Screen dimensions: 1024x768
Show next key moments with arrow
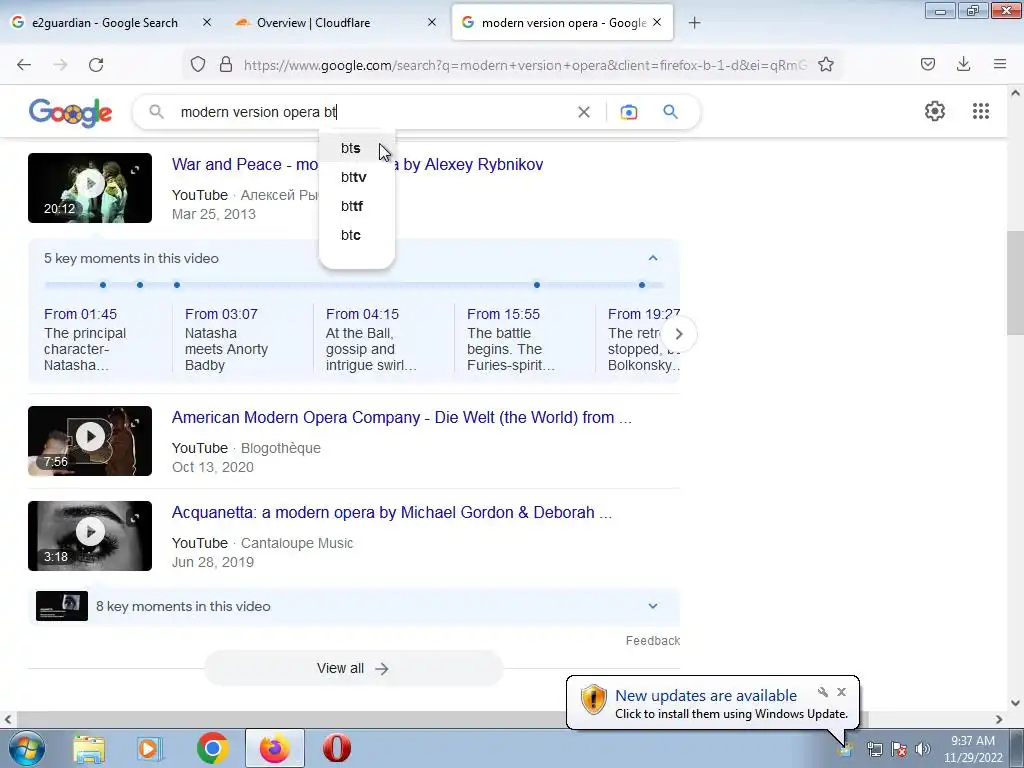point(679,334)
